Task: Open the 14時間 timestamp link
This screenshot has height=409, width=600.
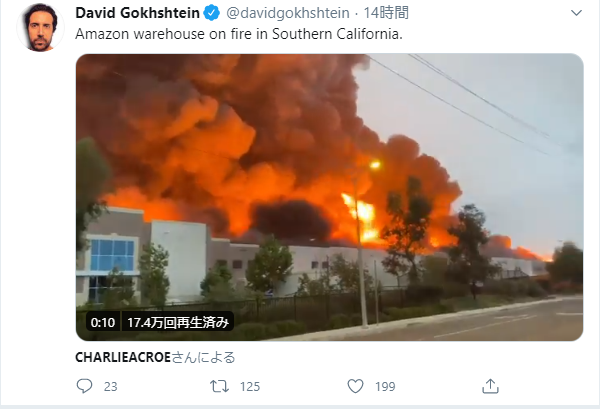Action: (x=386, y=13)
